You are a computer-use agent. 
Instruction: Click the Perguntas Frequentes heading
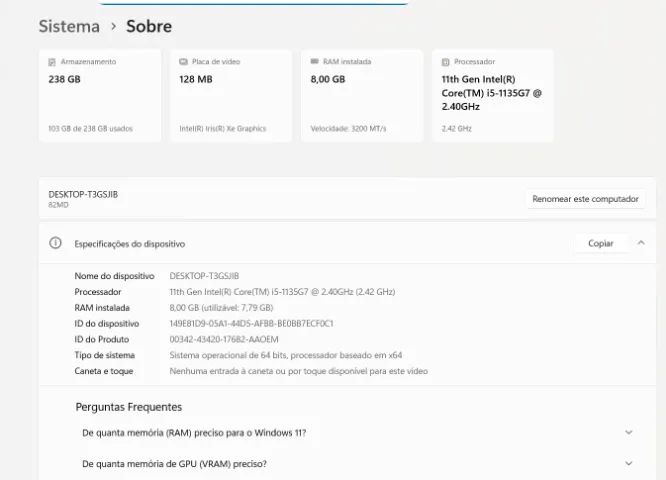tap(129, 407)
